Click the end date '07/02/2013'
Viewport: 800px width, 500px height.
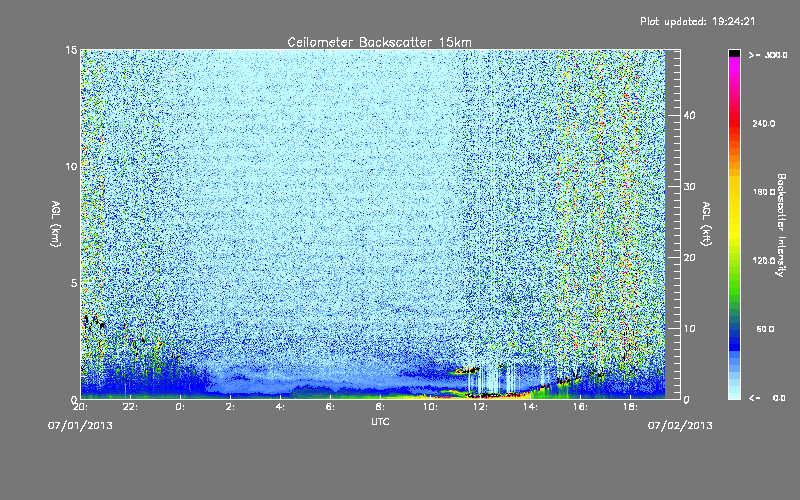tap(680, 426)
